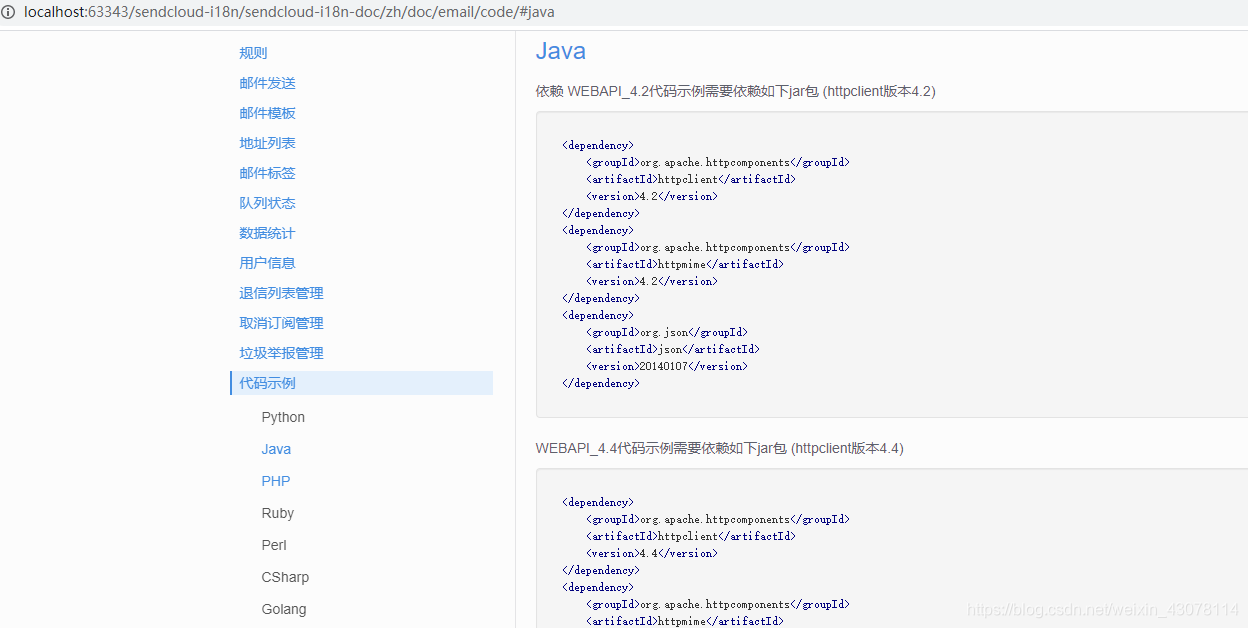Open the 用户信息 sidebar link
This screenshot has height=628, width=1248.
click(x=267, y=263)
